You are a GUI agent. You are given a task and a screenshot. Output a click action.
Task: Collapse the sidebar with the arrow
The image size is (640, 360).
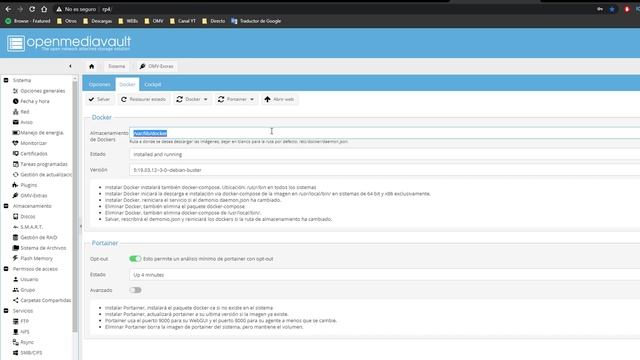click(70, 66)
